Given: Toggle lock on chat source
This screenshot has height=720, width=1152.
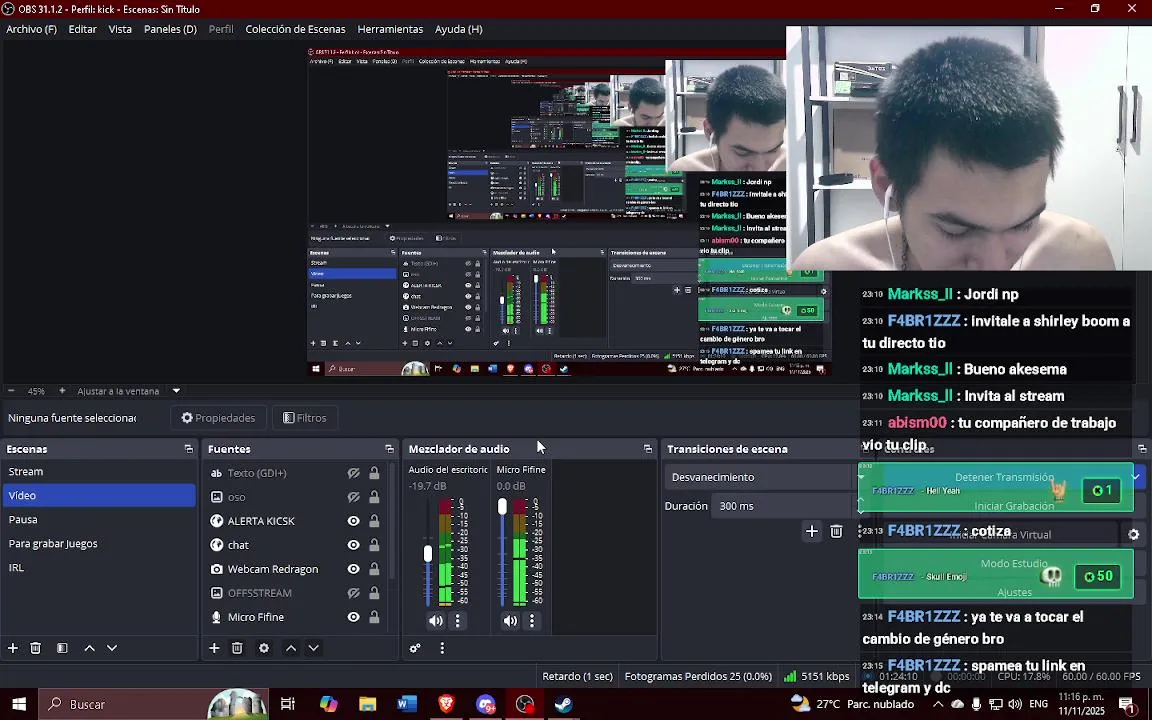Looking at the screenshot, I should click(x=374, y=545).
